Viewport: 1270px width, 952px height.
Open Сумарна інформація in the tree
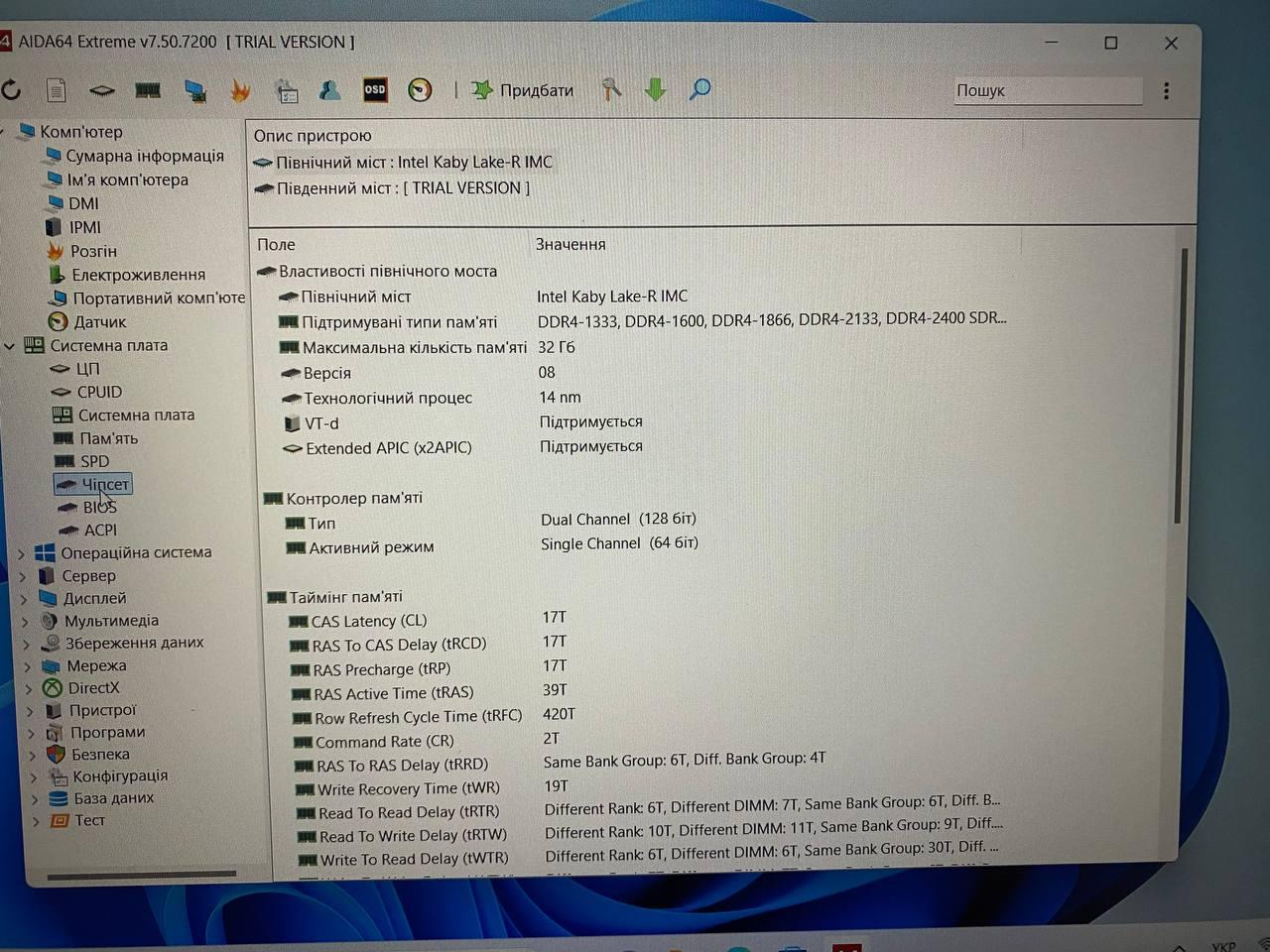point(145,156)
